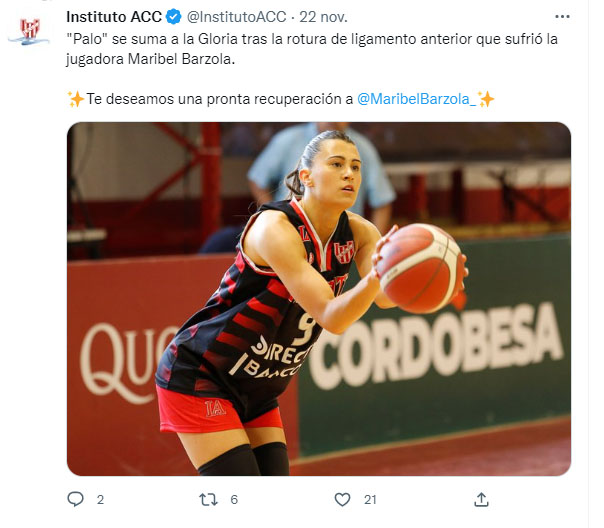Open the three-dot more options menu

point(562,17)
